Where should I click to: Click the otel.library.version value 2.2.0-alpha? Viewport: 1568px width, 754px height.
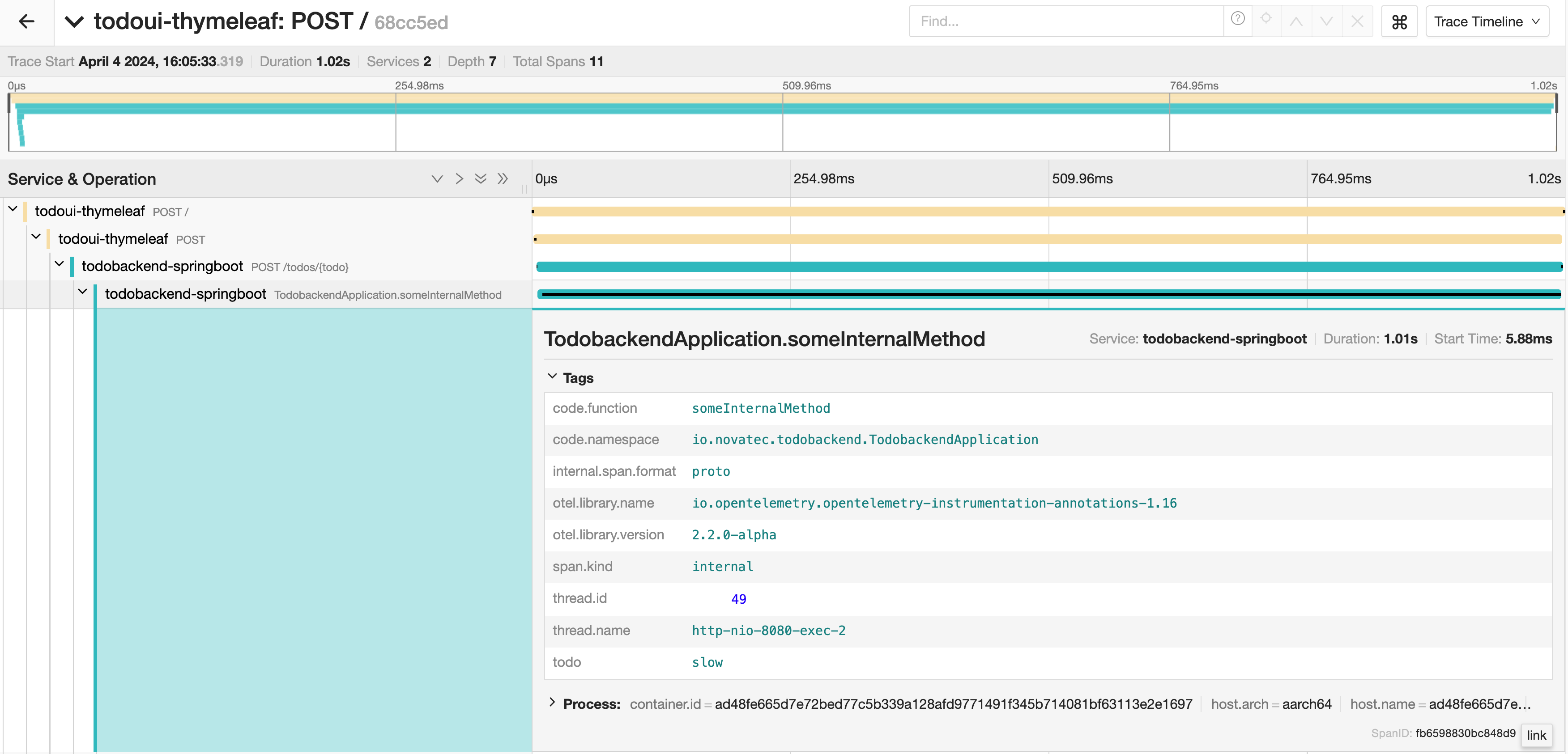734,535
